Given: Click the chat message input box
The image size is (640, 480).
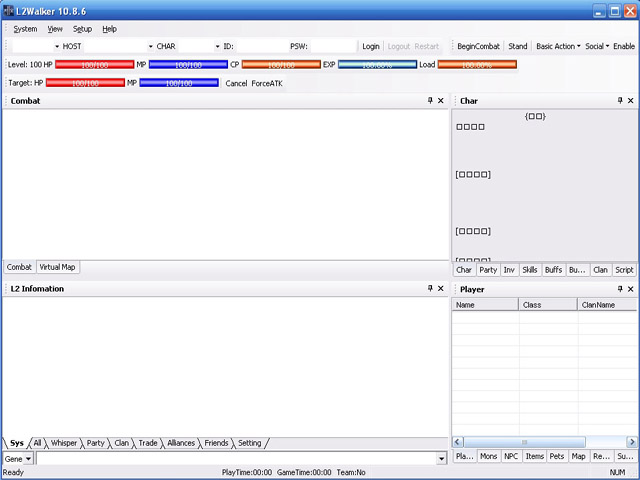Looking at the screenshot, I should tap(237, 459).
